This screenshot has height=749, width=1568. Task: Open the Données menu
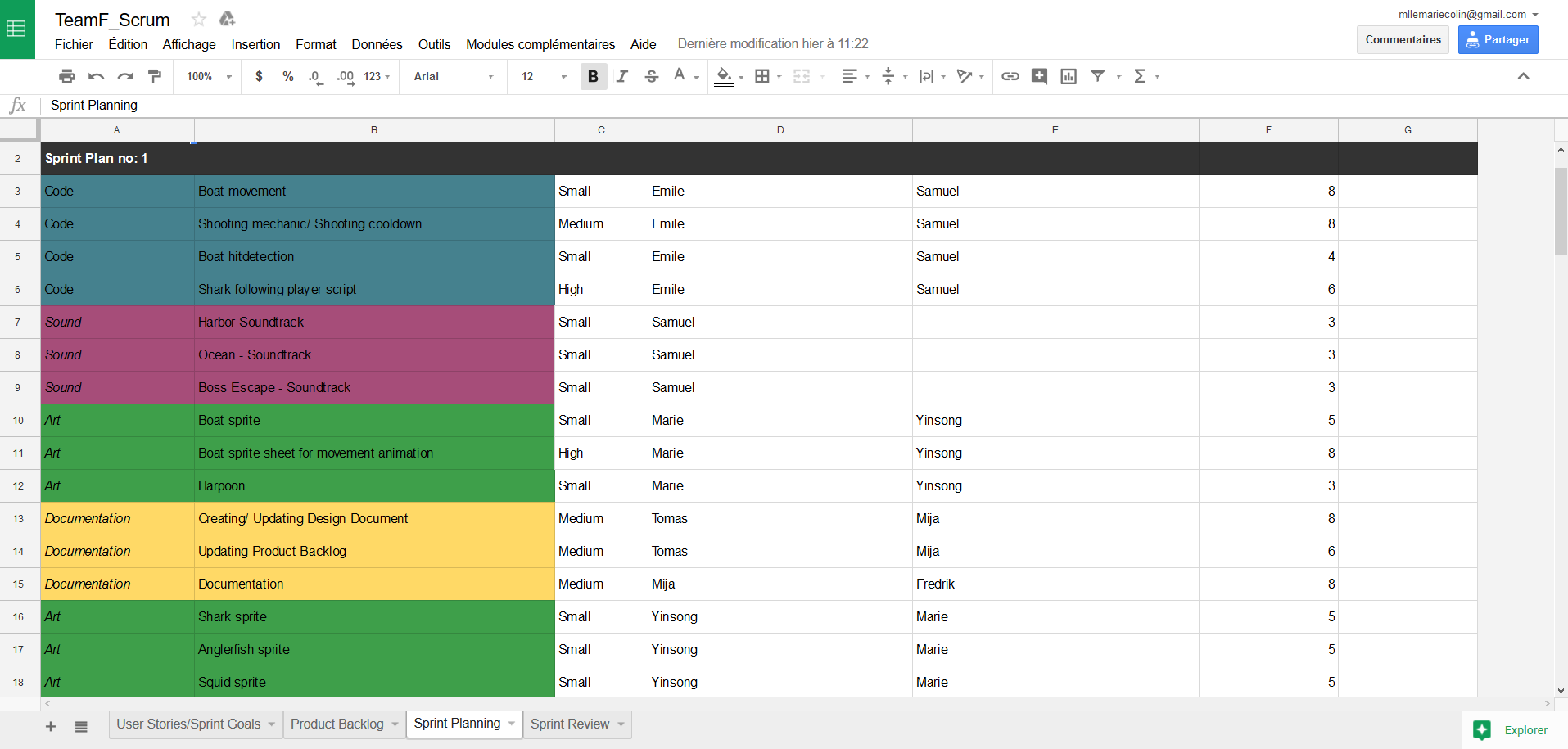tap(377, 44)
